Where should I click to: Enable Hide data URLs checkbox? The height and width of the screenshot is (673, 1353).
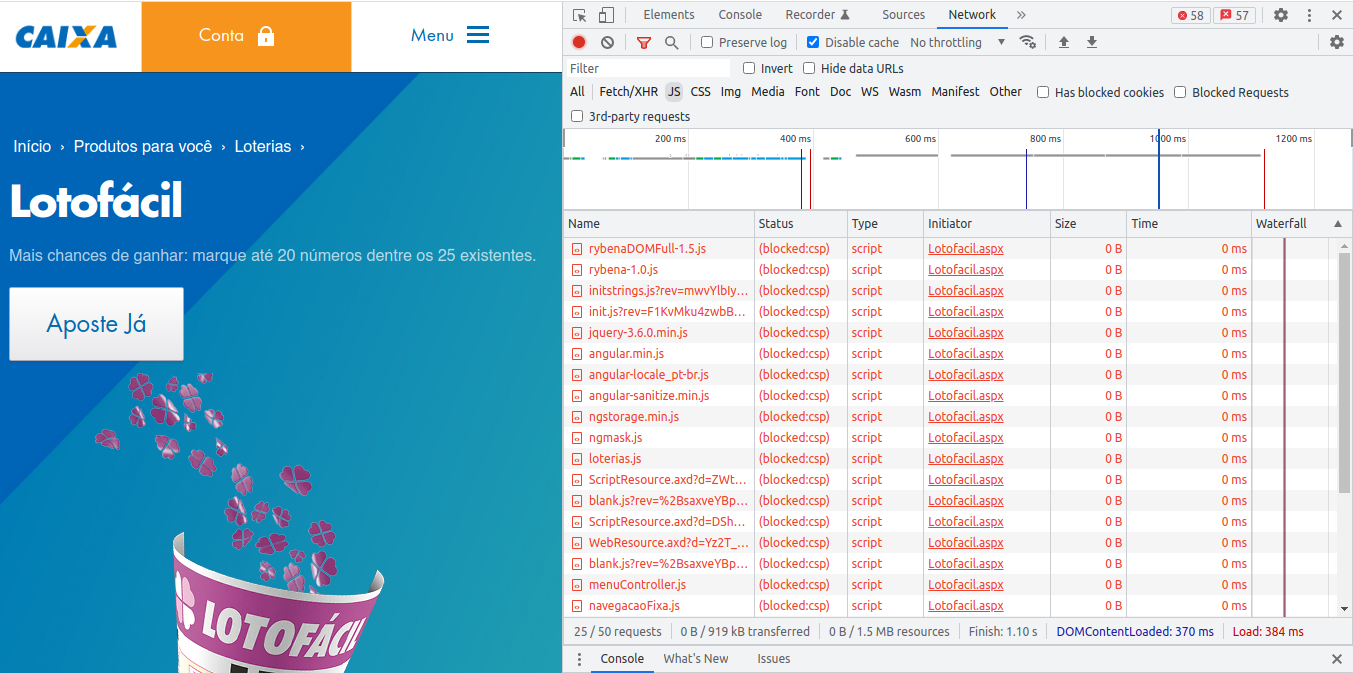click(809, 69)
